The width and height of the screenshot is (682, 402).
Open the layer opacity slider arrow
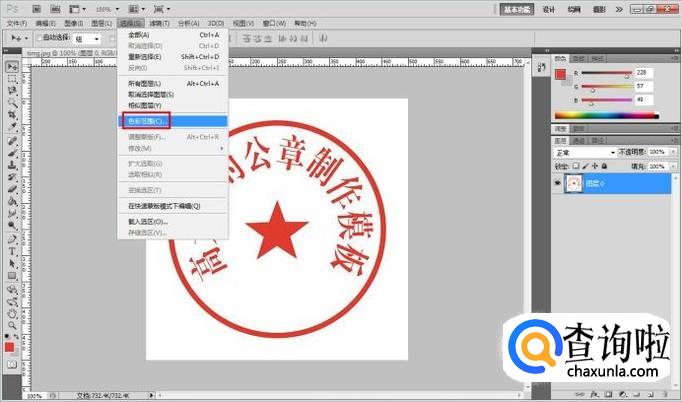click(673, 152)
